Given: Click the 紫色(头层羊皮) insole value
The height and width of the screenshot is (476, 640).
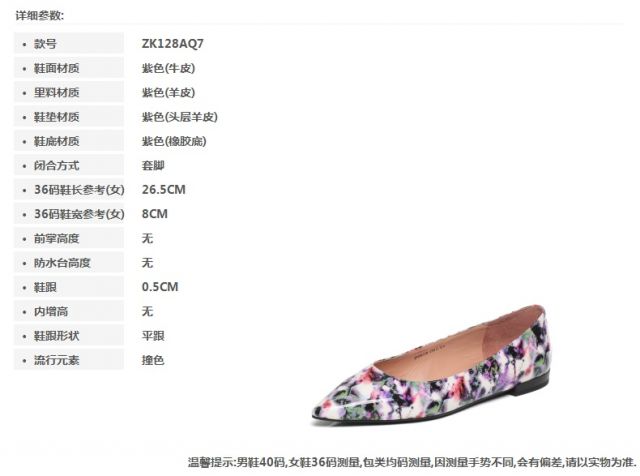Looking at the screenshot, I should [180, 117].
